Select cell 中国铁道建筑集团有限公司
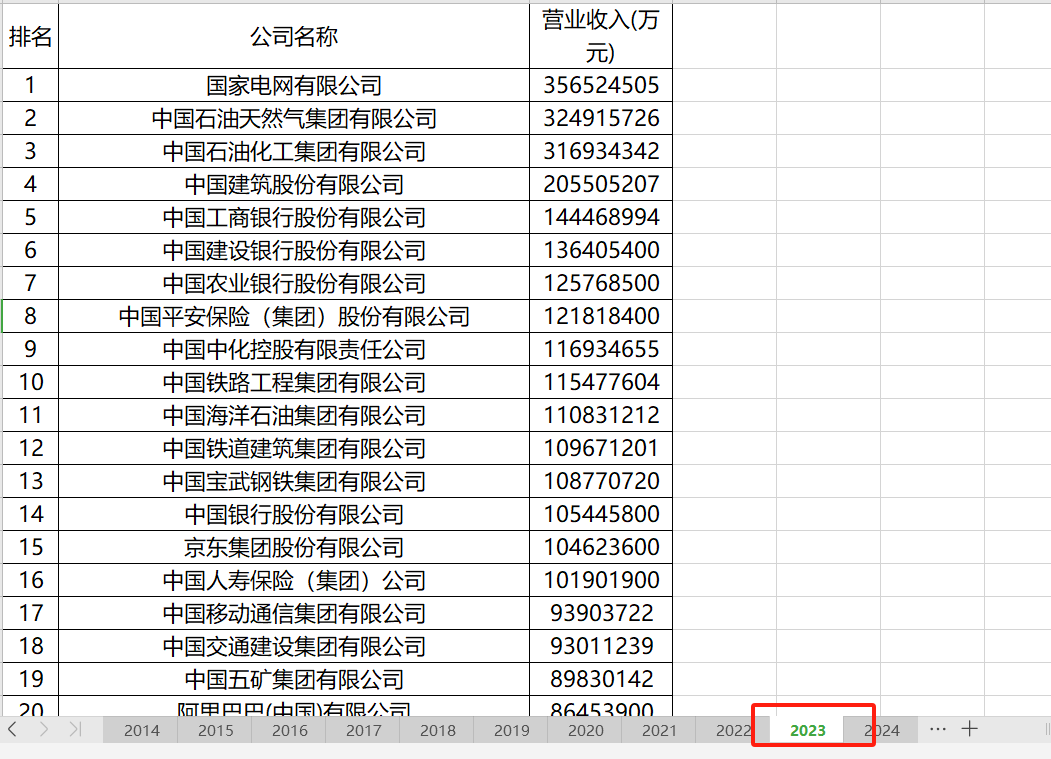The image size is (1051, 759). [x=294, y=448]
